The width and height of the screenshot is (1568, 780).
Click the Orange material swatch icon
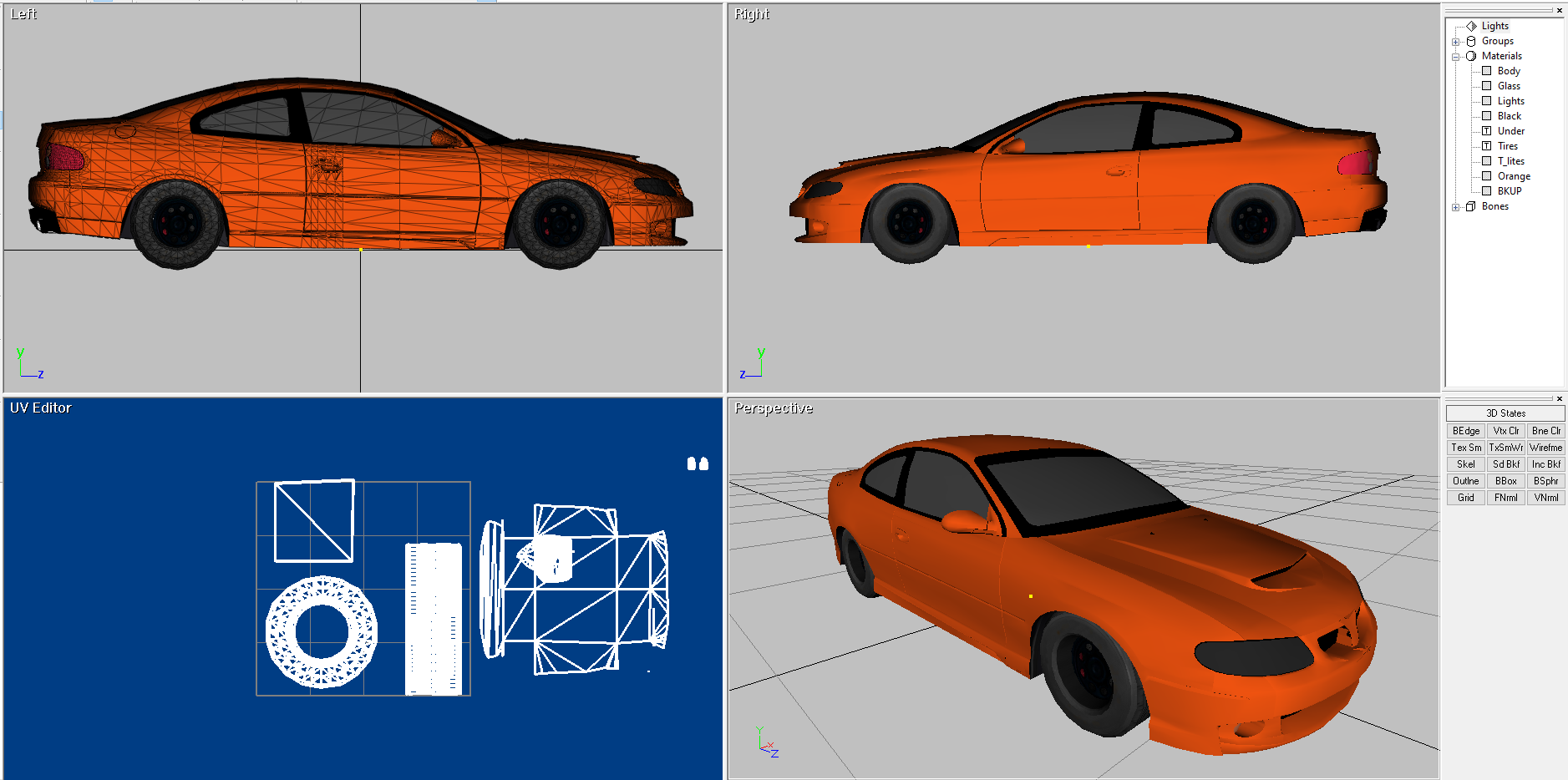tap(1486, 176)
